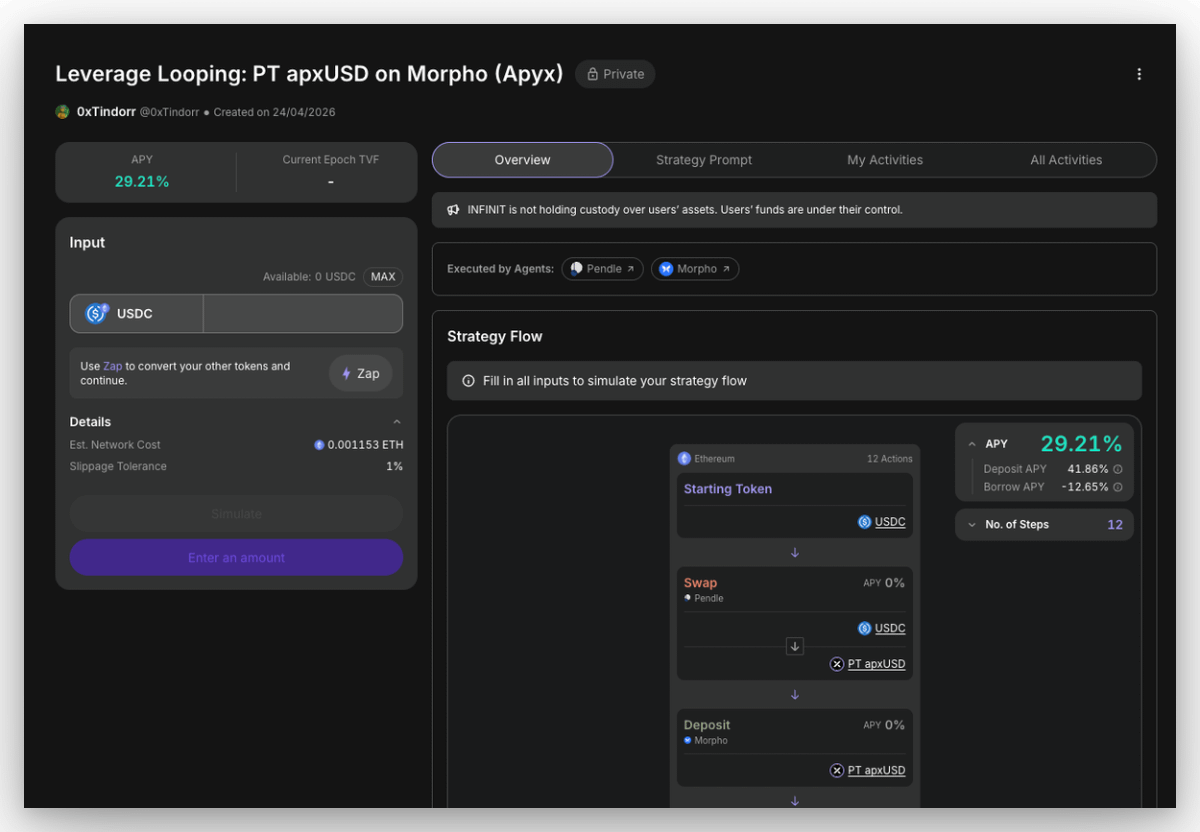Click the 0.001153 ETH network cost value

366,445
